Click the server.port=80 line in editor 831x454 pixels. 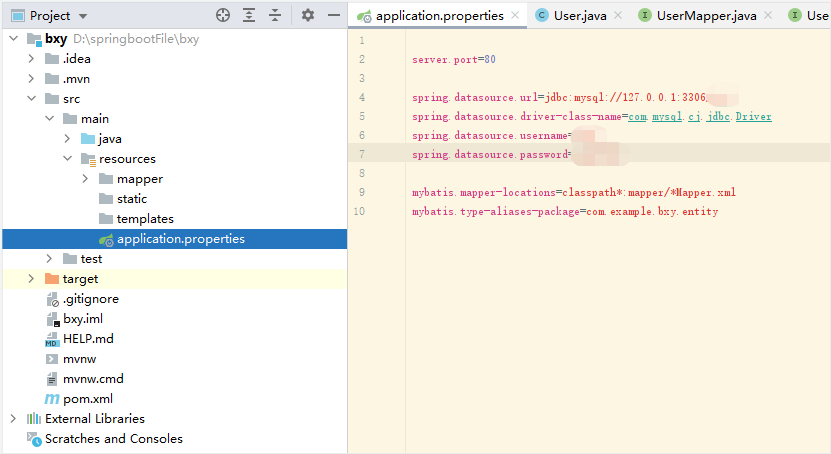pos(454,60)
